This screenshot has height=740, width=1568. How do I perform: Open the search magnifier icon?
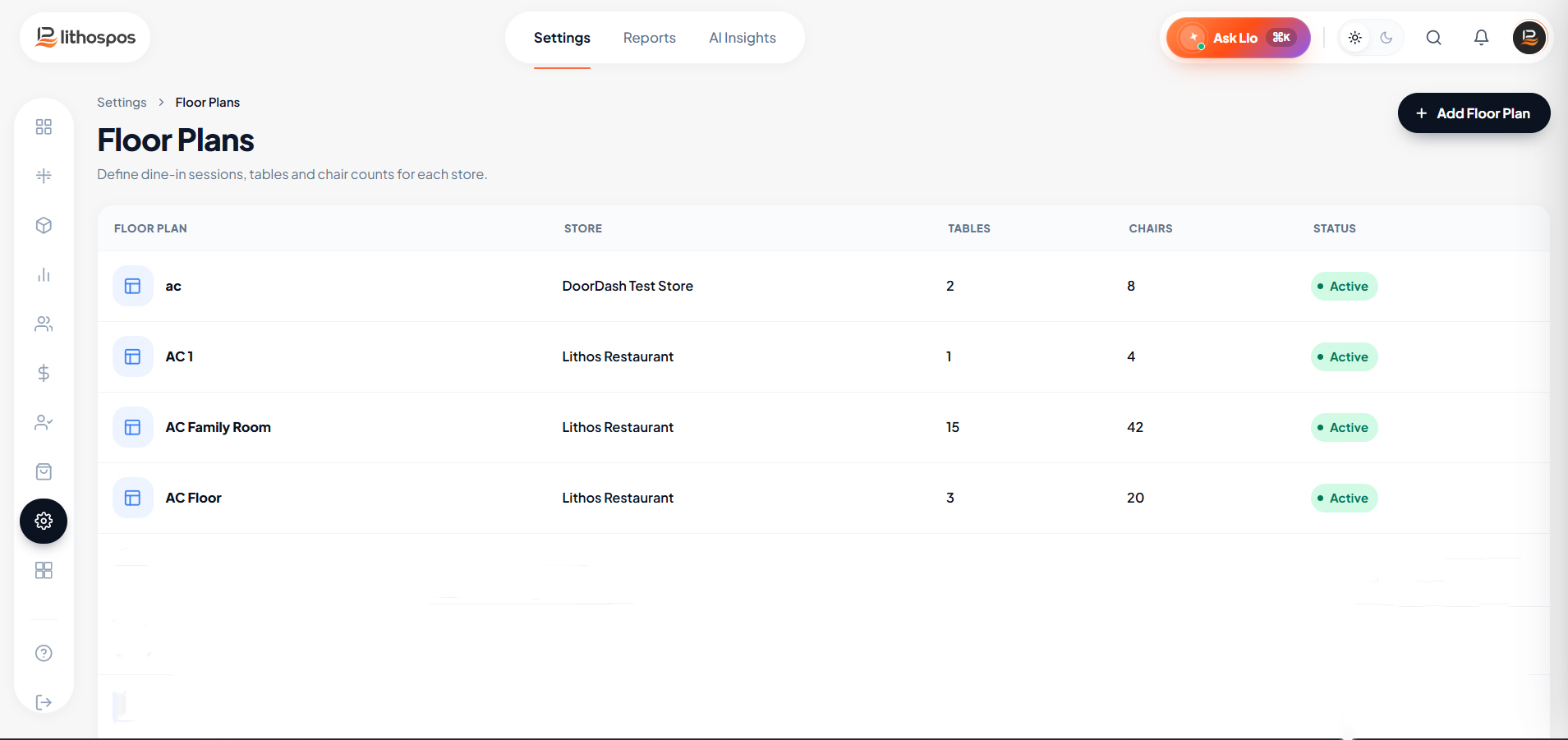[1433, 38]
